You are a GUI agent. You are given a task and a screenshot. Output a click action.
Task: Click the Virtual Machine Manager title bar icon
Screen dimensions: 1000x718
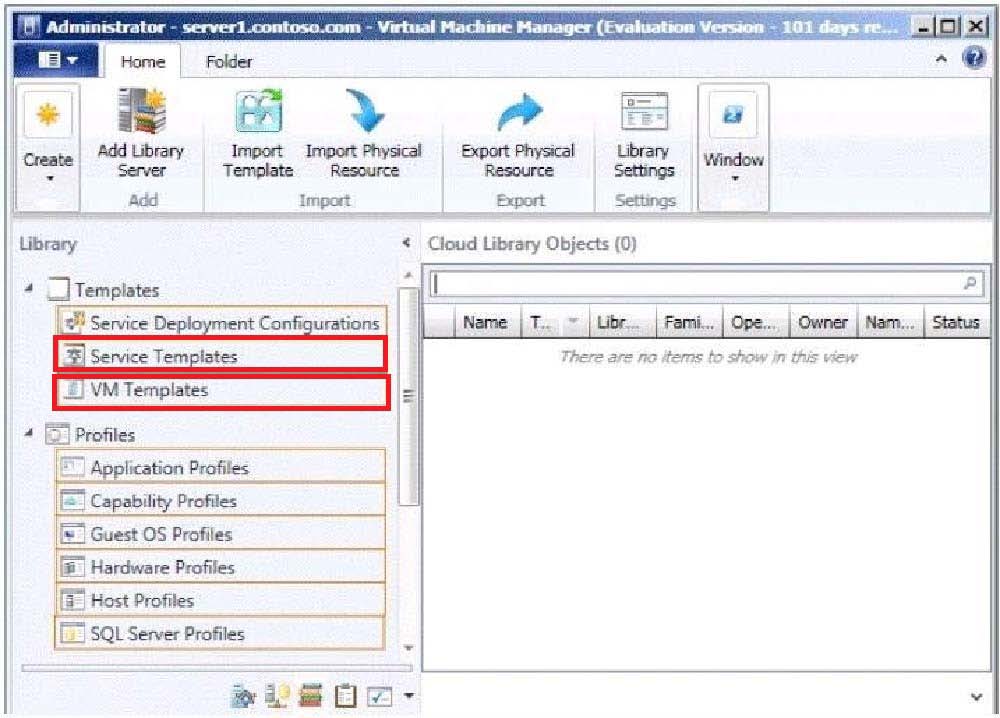coord(28,27)
